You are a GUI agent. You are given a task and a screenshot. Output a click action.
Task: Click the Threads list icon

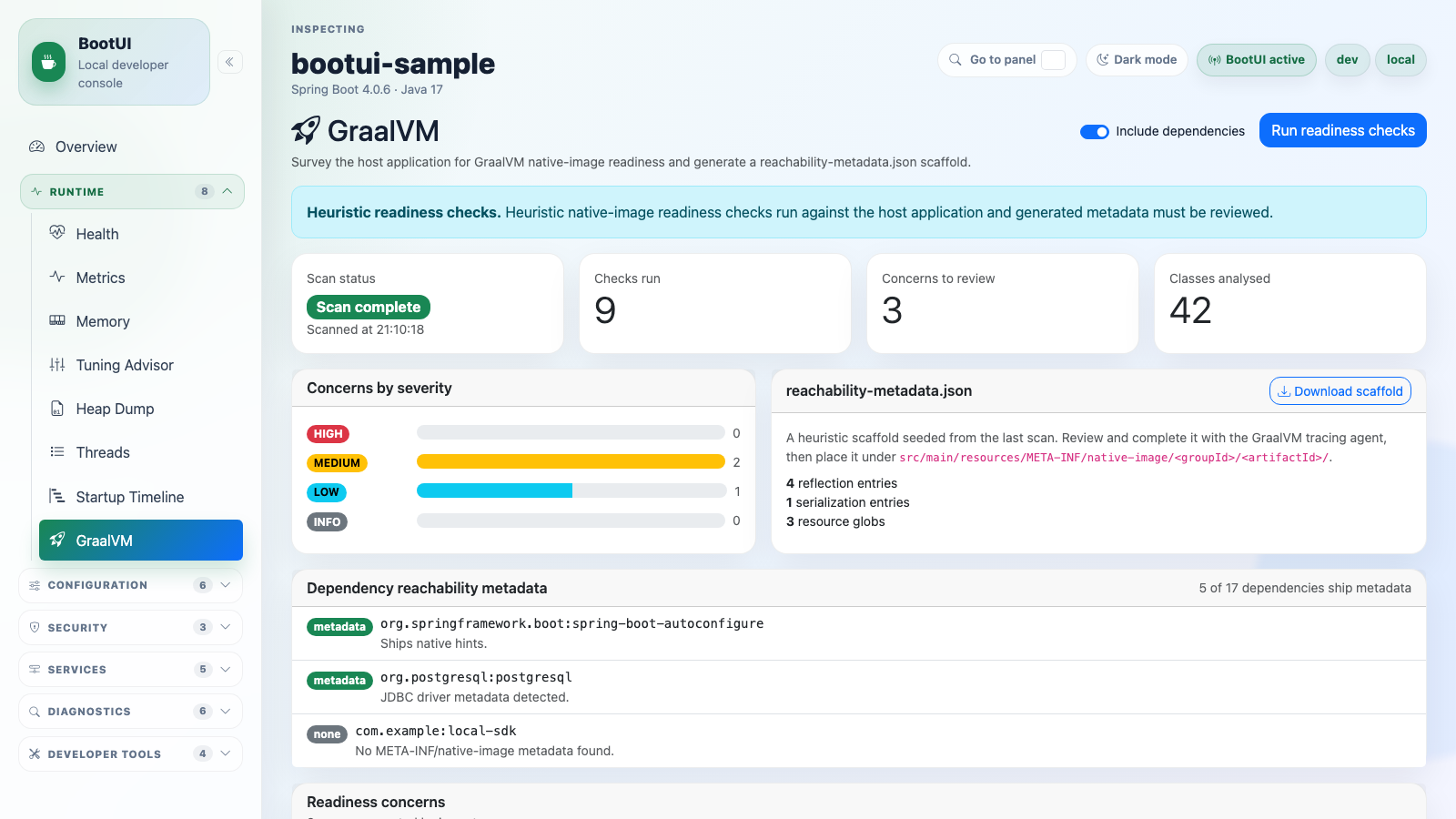[57, 451]
